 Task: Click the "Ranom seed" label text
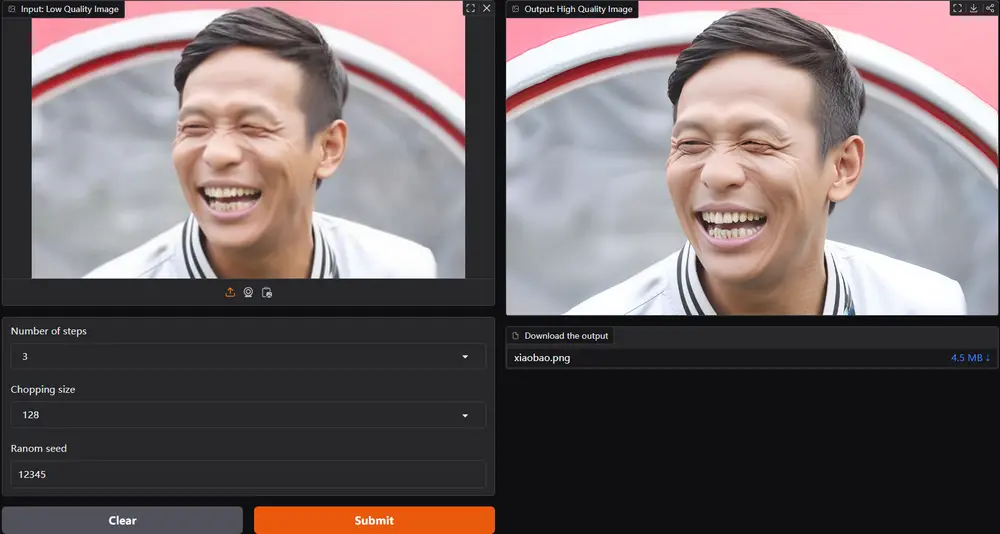pos(39,448)
